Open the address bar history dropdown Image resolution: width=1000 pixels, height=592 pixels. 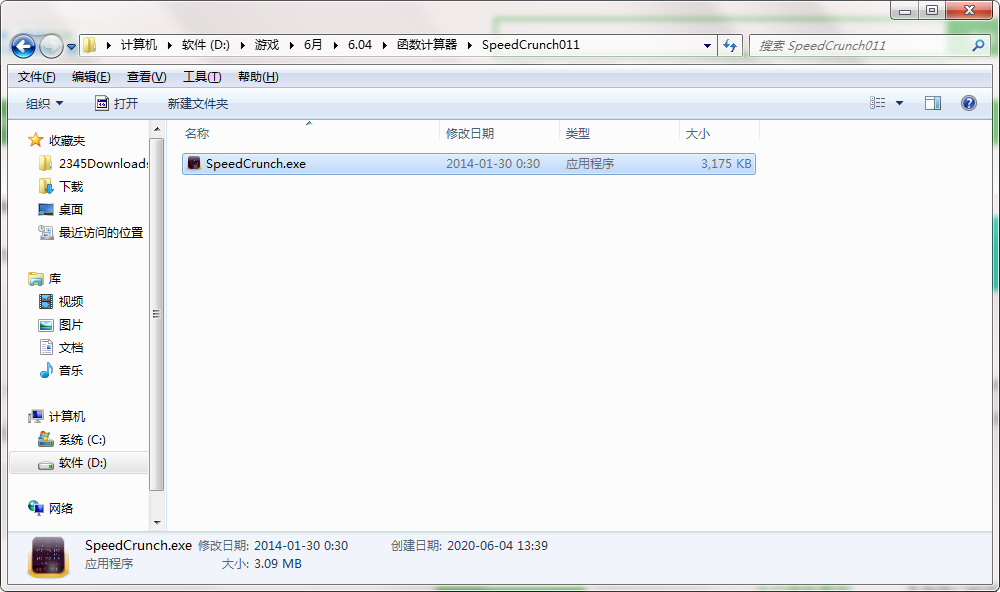[x=707, y=45]
